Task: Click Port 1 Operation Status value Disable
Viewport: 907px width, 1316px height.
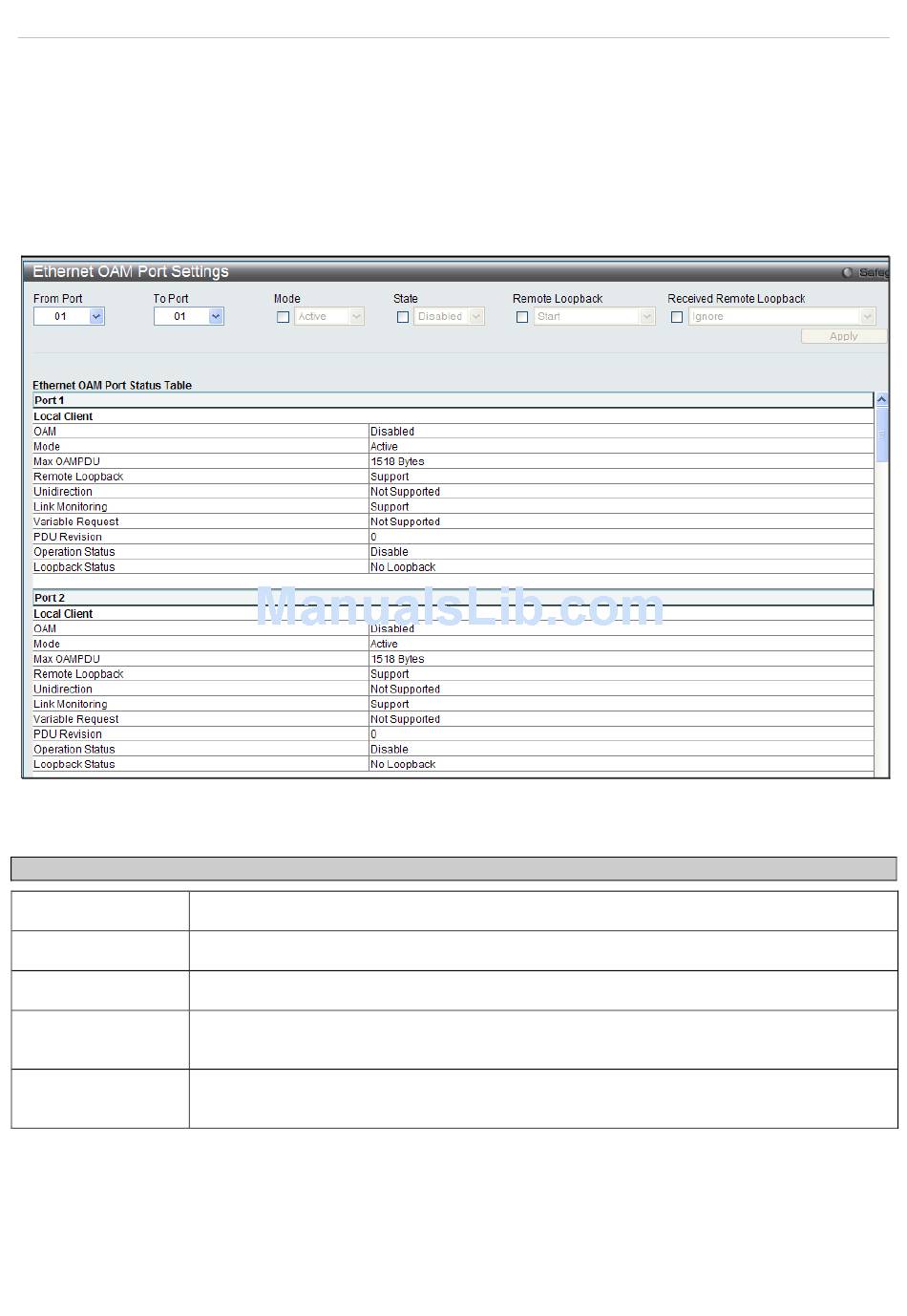Action: (390, 552)
